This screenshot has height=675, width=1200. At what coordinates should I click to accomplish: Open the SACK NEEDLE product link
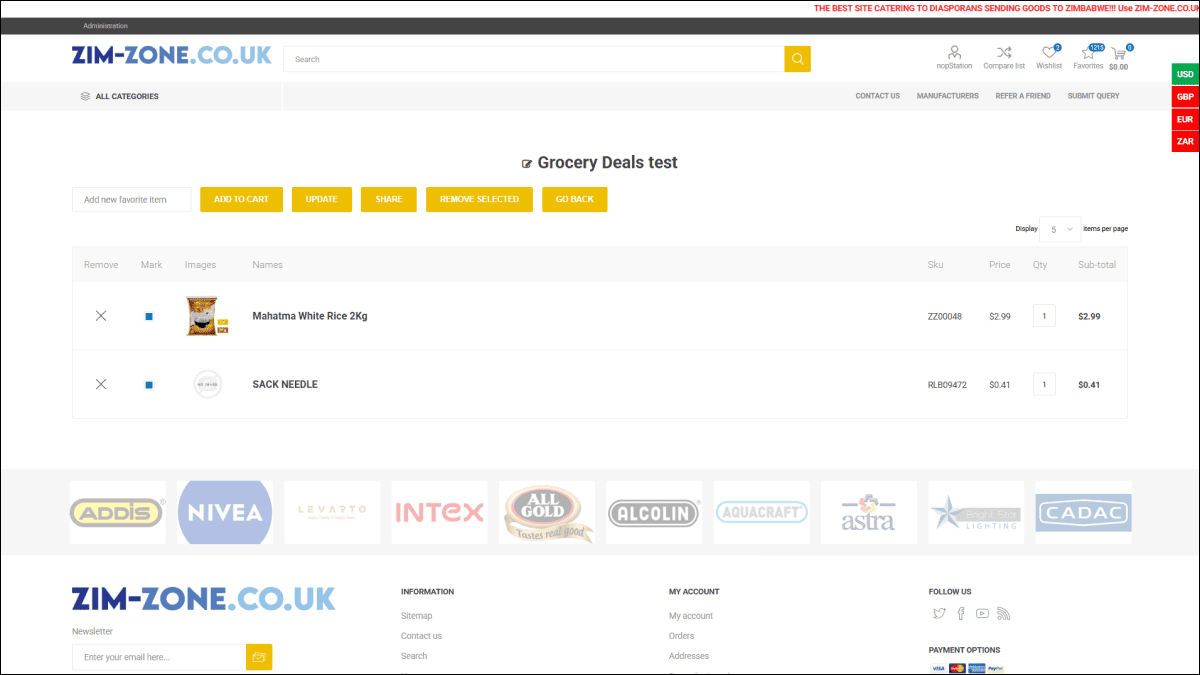[285, 384]
